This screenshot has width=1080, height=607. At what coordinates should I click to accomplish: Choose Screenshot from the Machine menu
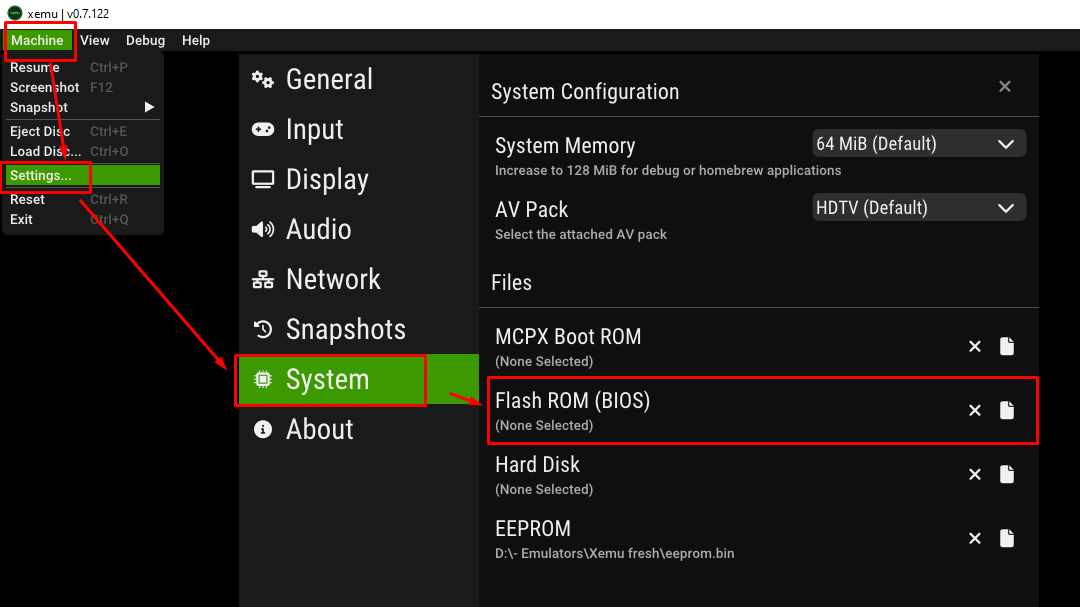[x=83, y=88]
